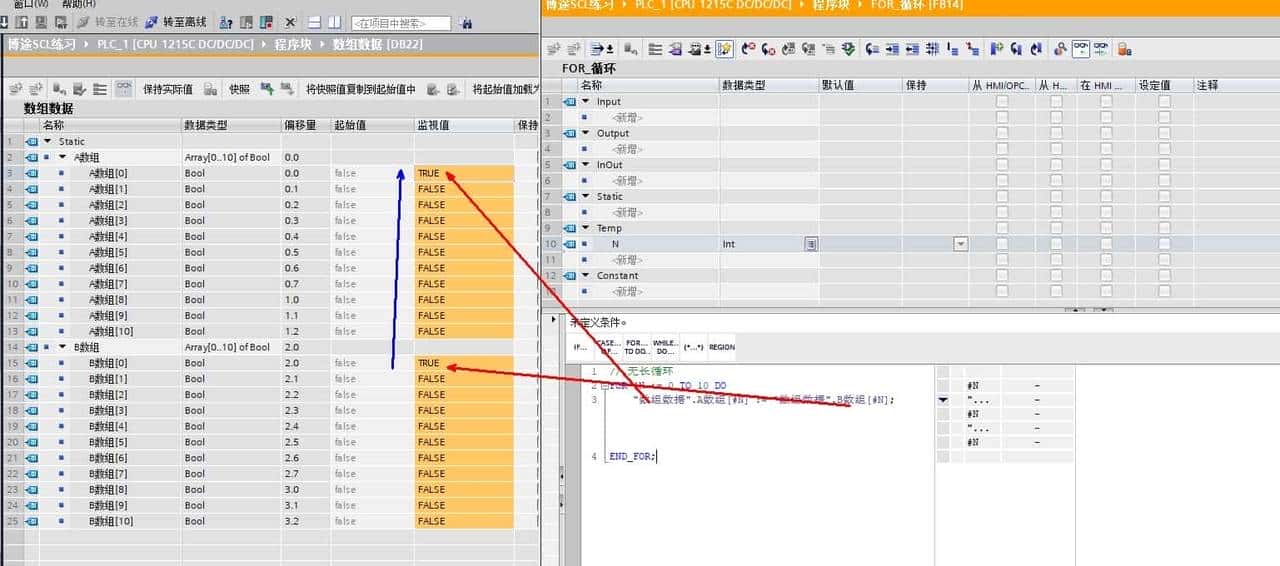1280x566 pixels.
Task: Toggle 从 HMI/OPC checkbox in Input row
Action: point(1001,101)
